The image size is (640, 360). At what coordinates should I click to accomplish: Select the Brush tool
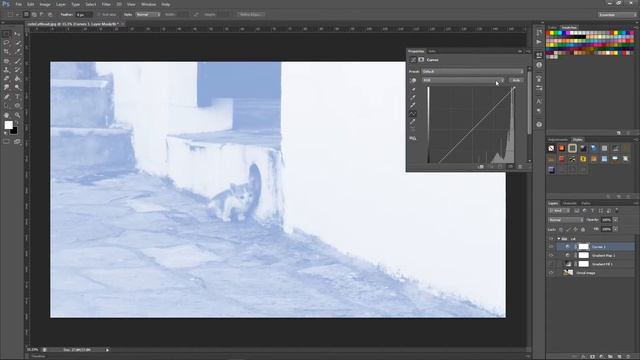coord(17,61)
